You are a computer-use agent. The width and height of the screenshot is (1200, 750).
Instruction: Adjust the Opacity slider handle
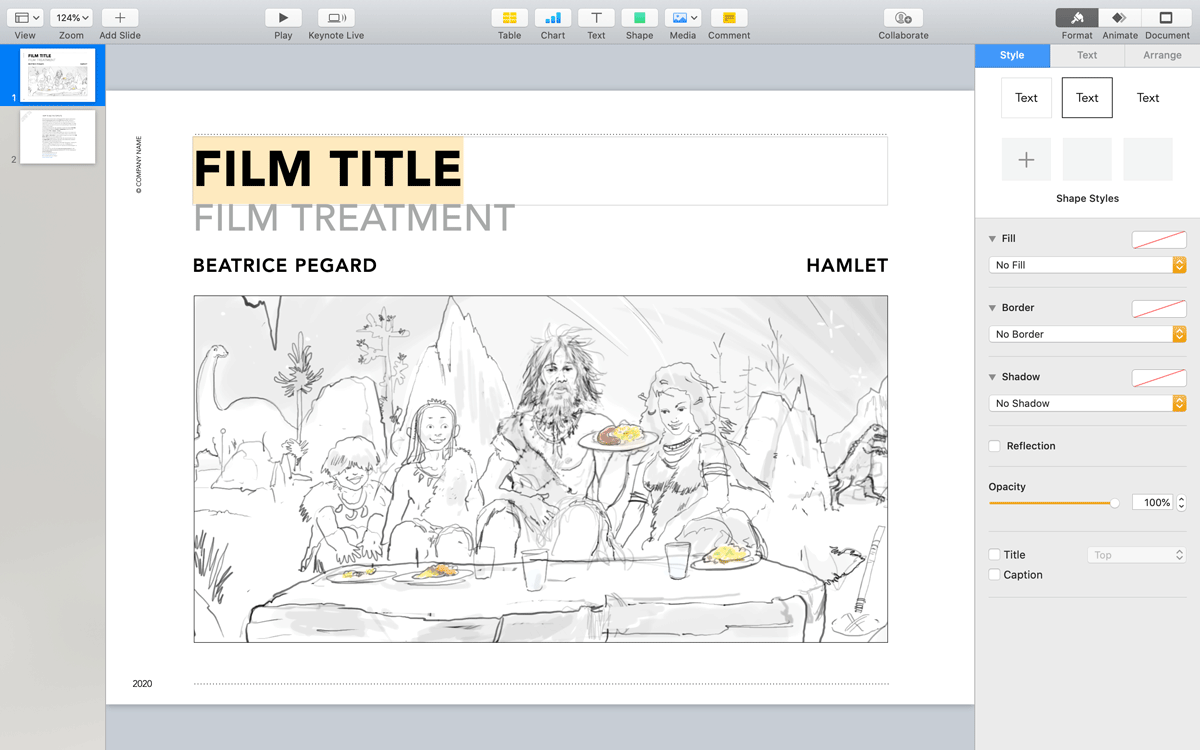pyautogui.click(x=1115, y=503)
